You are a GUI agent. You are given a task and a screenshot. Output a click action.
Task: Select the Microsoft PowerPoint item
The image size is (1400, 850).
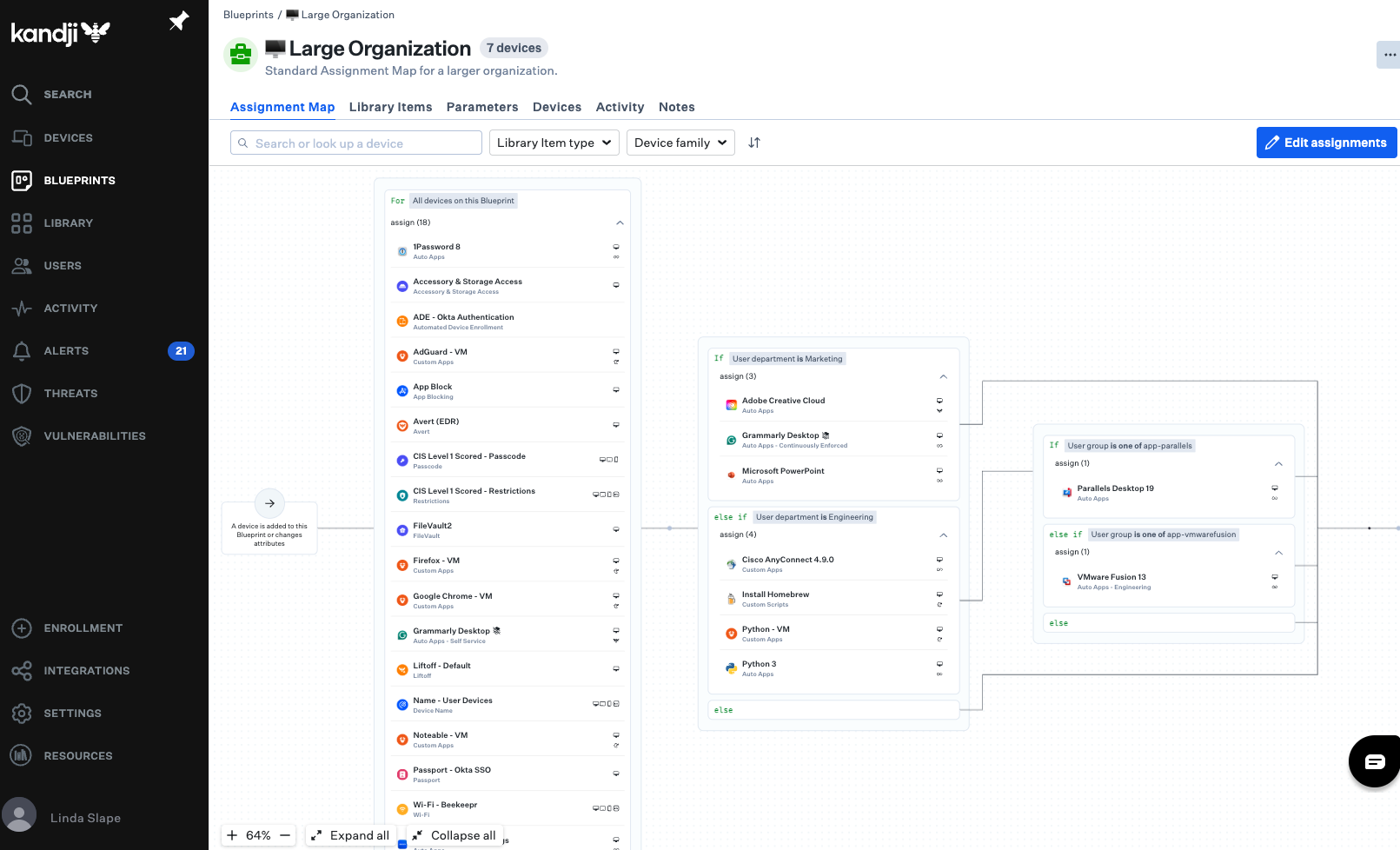coord(834,475)
